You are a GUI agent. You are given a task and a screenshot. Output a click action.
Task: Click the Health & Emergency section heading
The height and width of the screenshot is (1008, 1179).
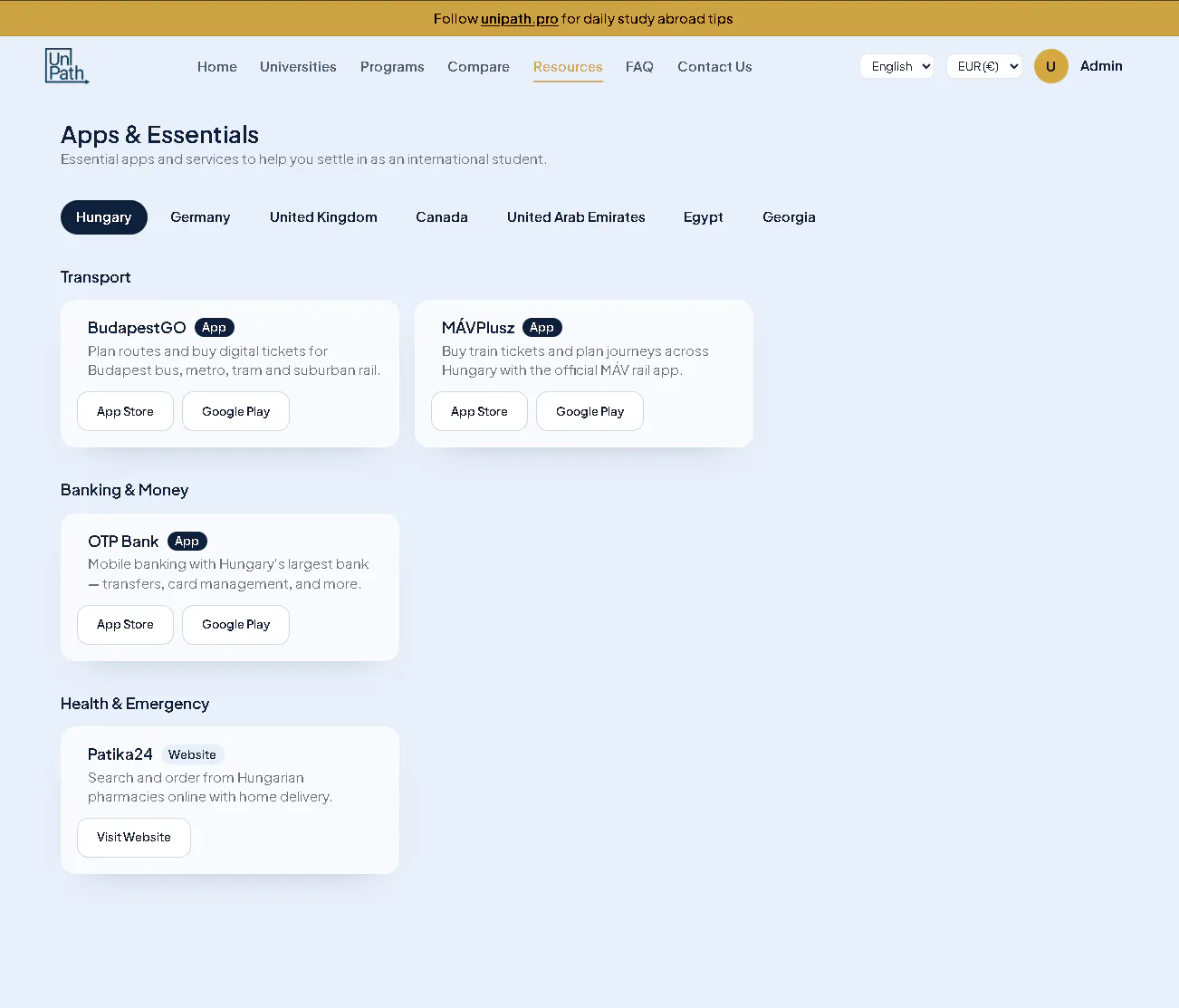click(135, 704)
